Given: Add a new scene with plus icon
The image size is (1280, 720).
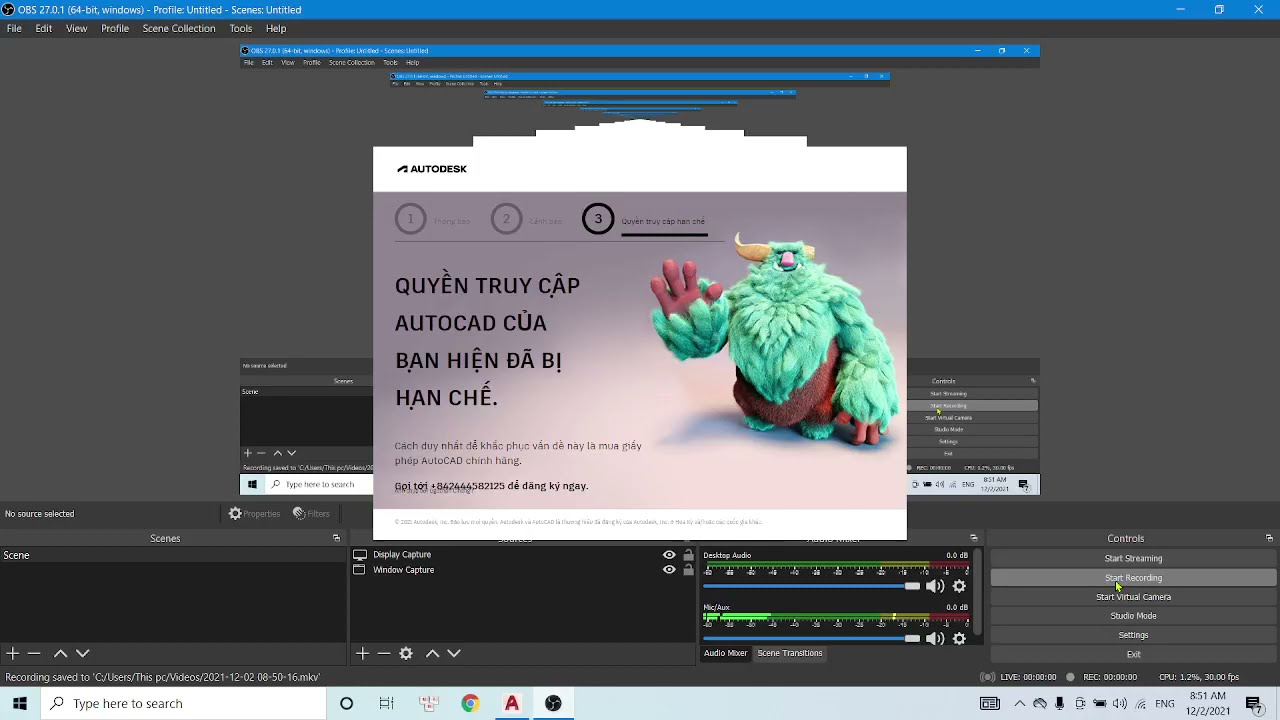Looking at the screenshot, I should pos(12,653).
